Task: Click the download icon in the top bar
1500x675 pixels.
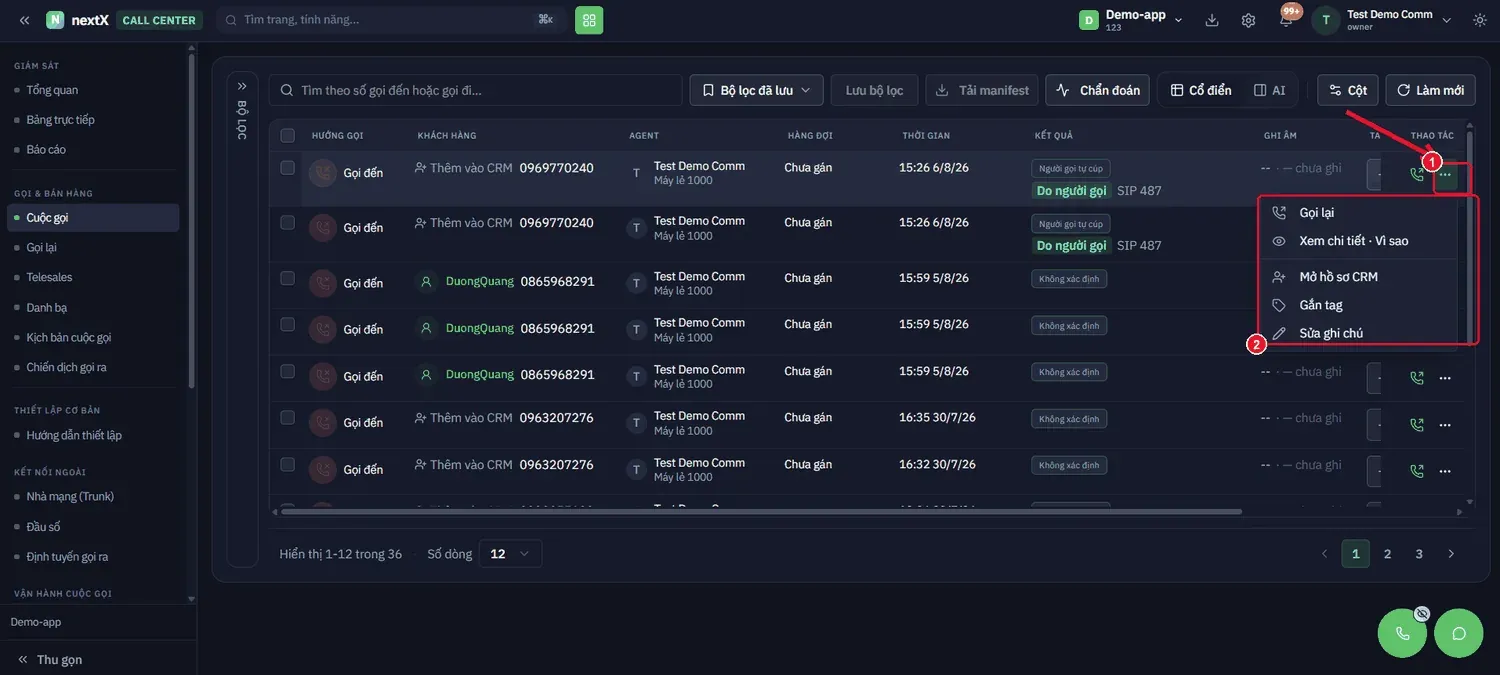Action: pyautogui.click(x=1213, y=20)
